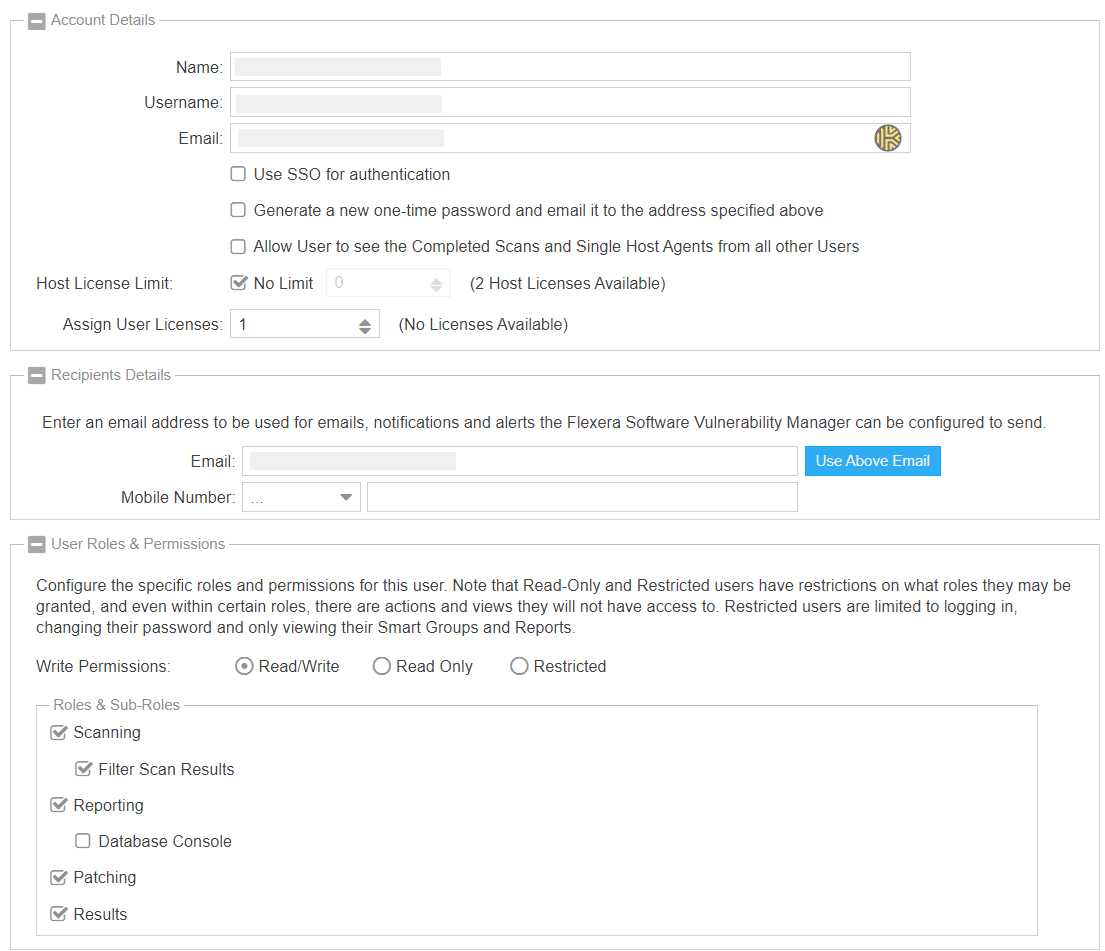Uncheck the Patching role

58,877
